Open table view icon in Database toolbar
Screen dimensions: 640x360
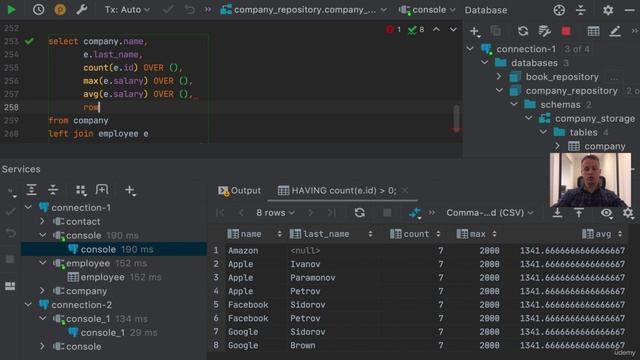tap(593, 31)
